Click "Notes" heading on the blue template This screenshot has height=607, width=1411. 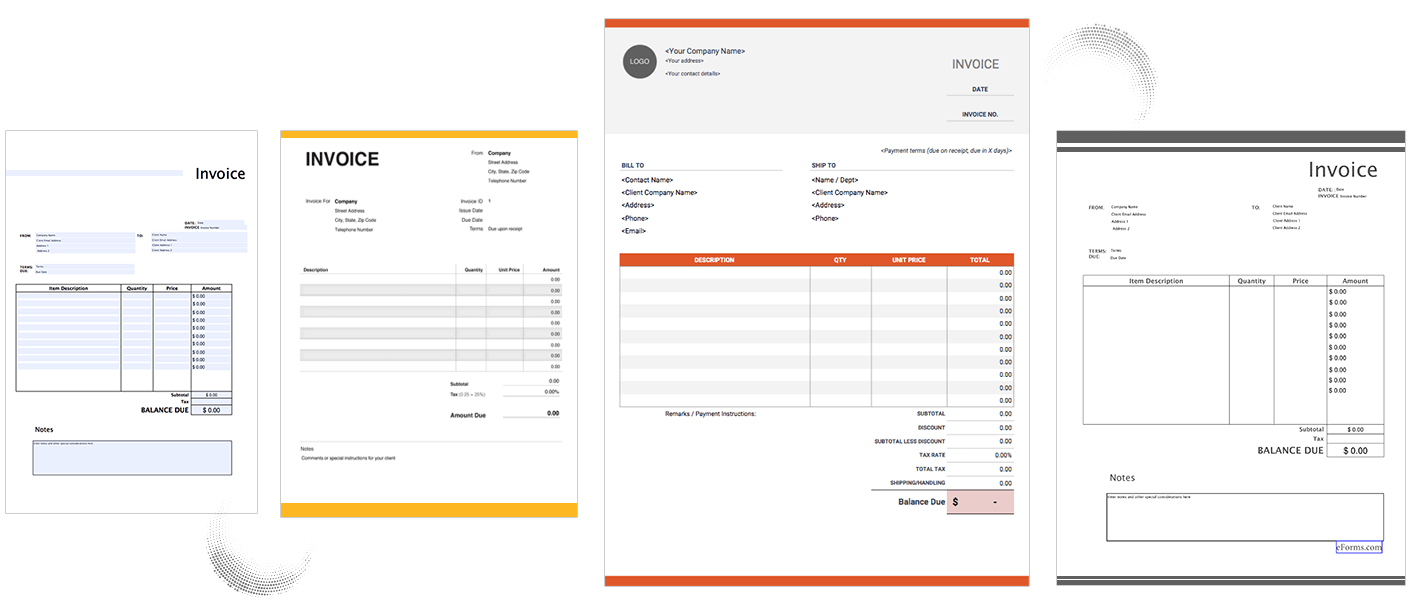(x=44, y=430)
